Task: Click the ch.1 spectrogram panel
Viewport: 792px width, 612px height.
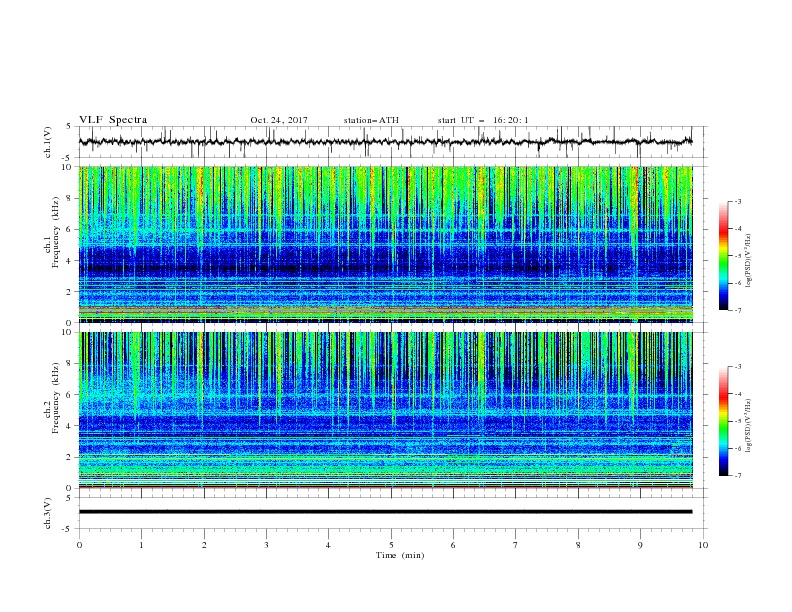Action: (x=385, y=244)
